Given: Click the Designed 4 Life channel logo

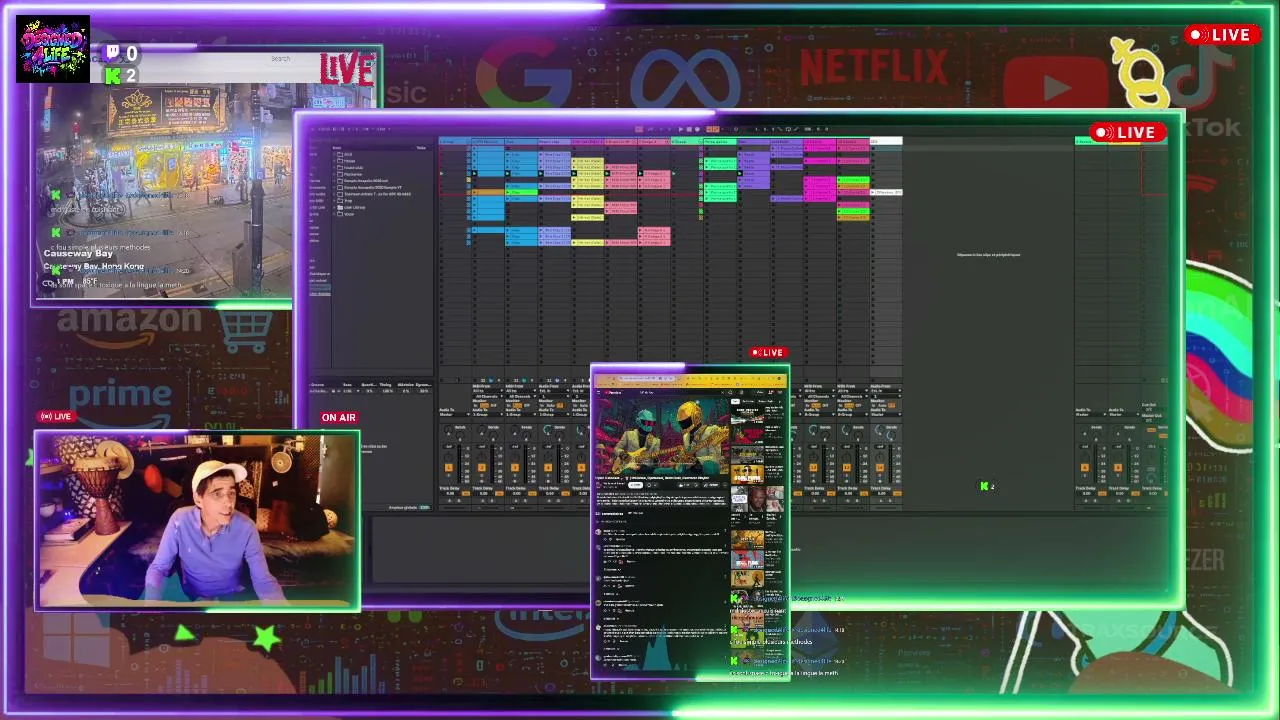Looking at the screenshot, I should pos(53,49).
